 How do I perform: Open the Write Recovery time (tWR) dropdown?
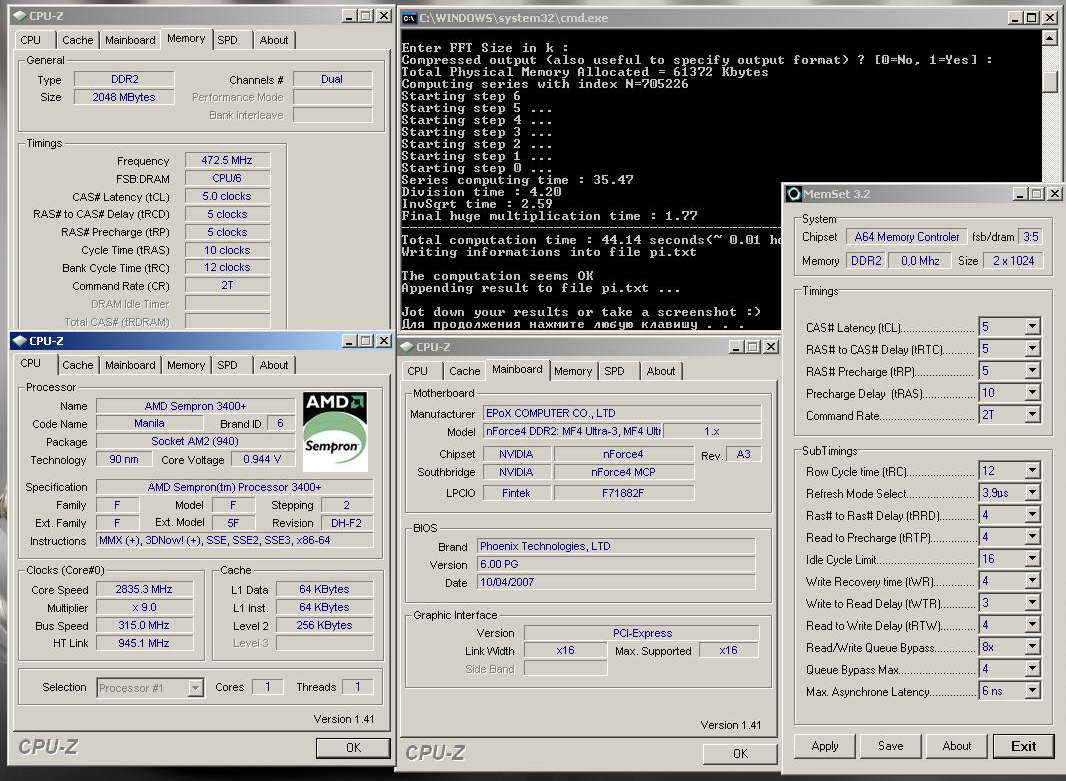1032,581
